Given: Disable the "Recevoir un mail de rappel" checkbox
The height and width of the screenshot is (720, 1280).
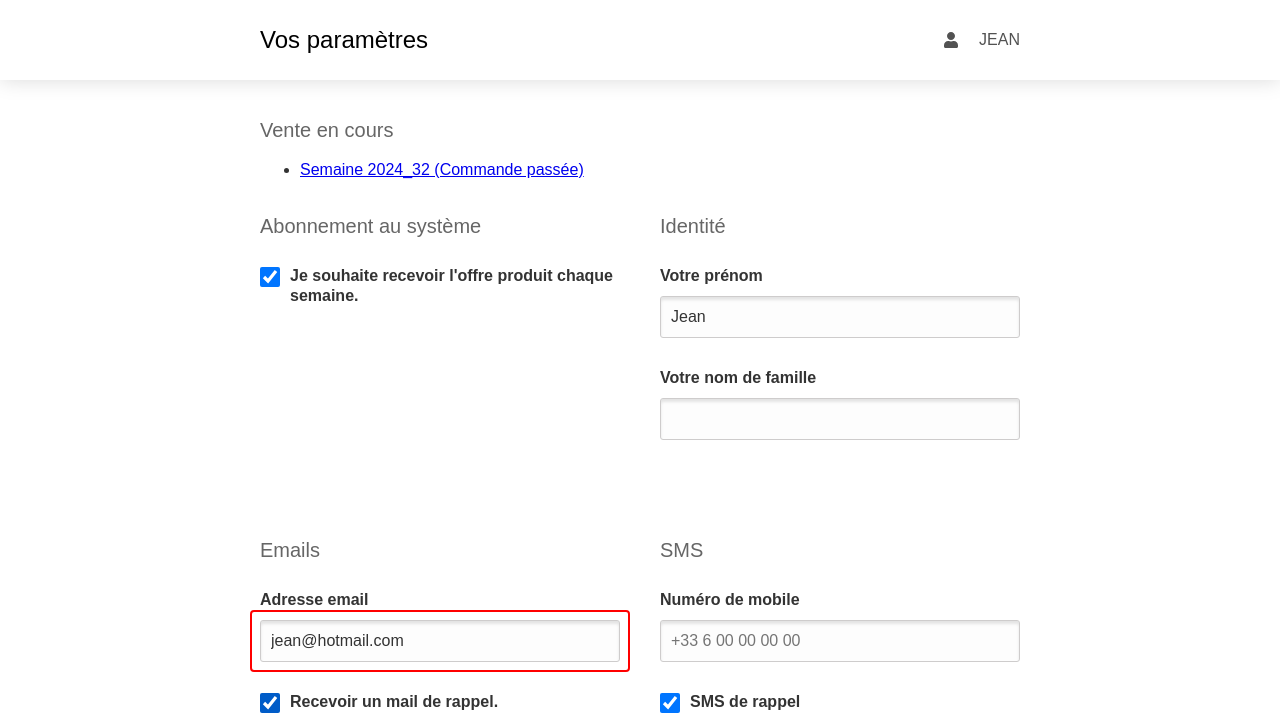Looking at the screenshot, I should [x=270, y=703].
